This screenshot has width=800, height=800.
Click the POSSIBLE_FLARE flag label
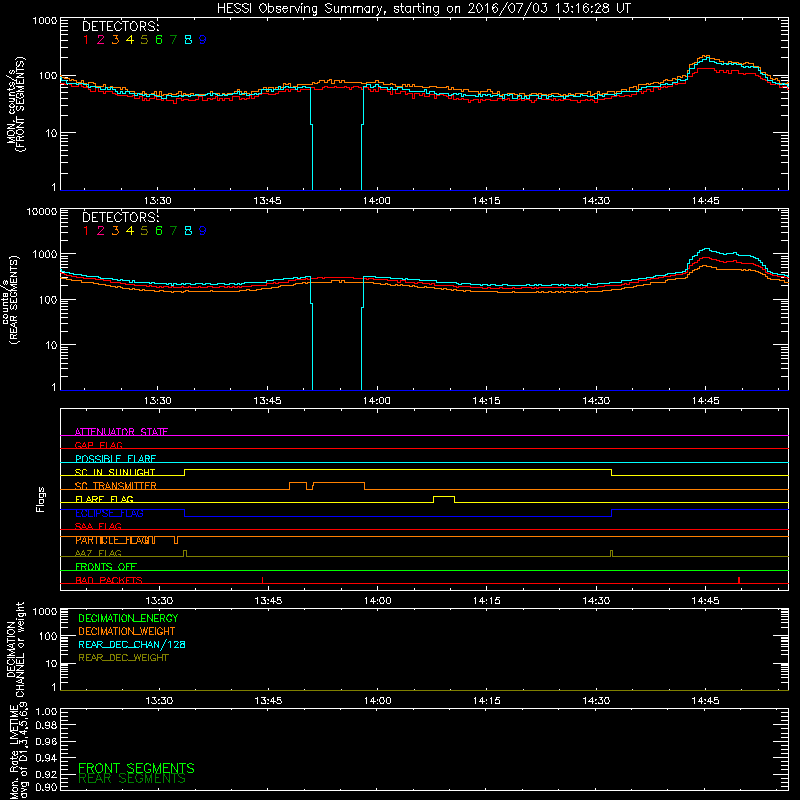(115, 459)
